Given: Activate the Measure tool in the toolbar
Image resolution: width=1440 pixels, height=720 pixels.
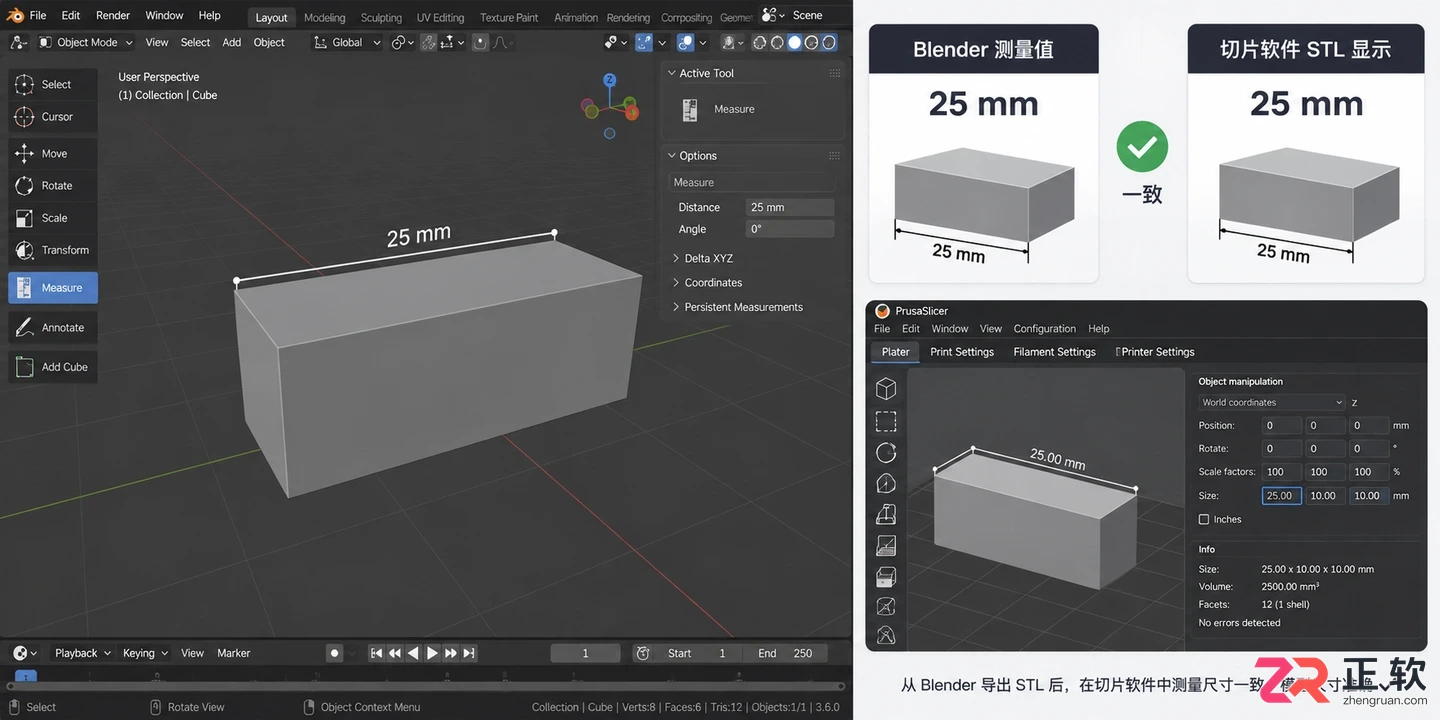Looking at the screenshot, I should click(x=53, y=288).
